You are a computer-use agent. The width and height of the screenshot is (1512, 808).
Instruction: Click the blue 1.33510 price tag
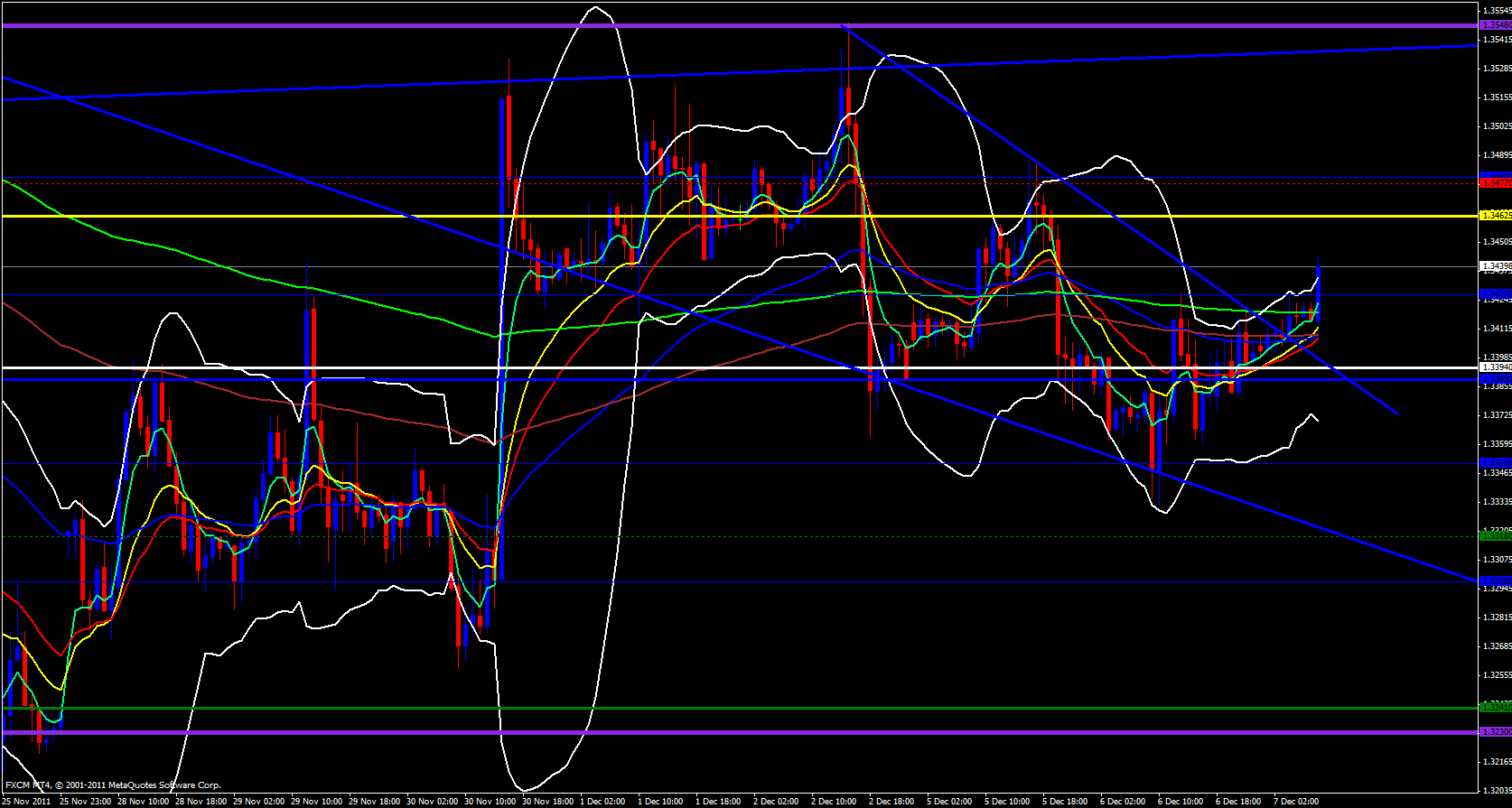pos(1496,463)
